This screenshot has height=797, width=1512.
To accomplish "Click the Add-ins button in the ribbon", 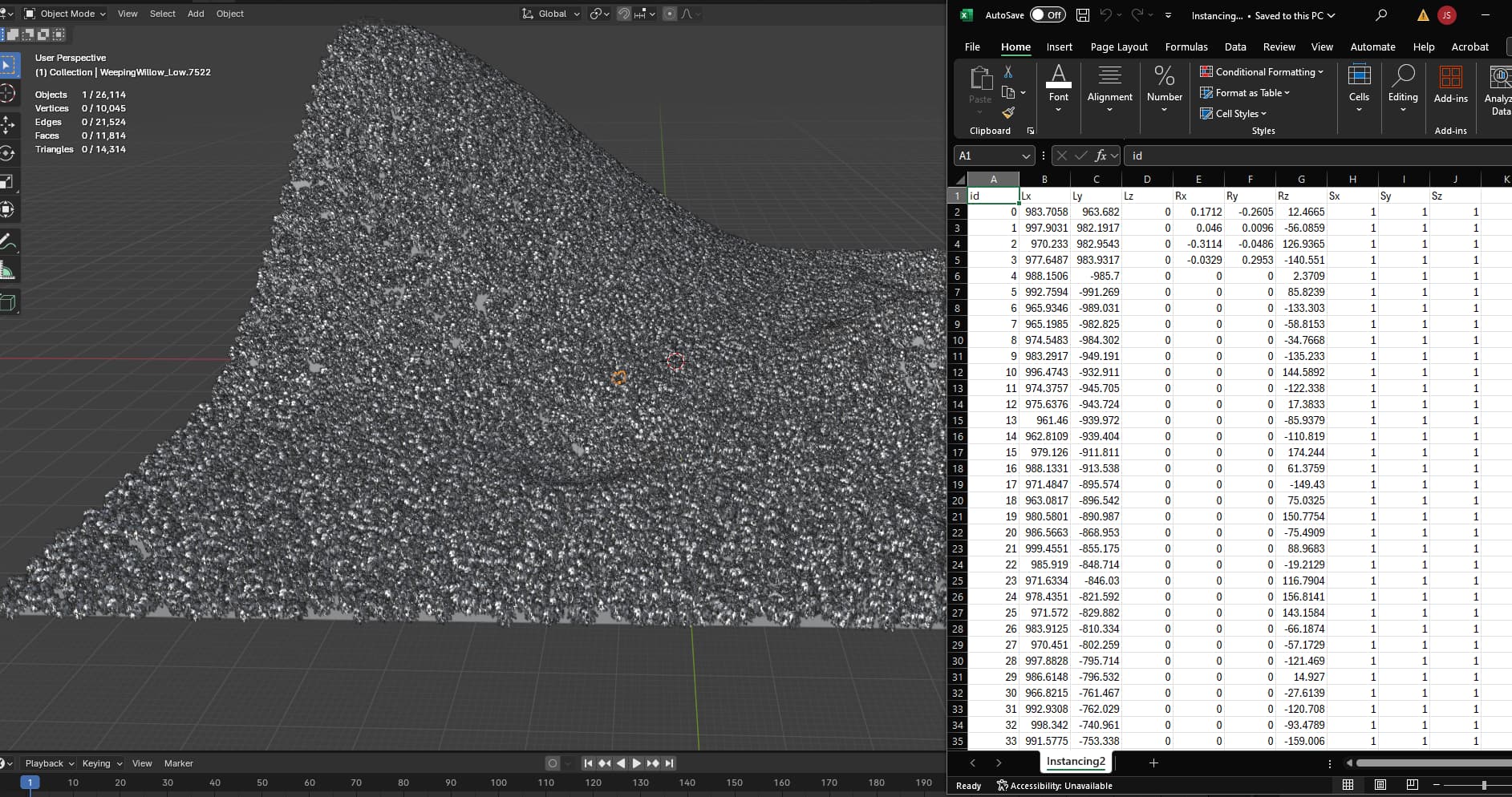I will (x=1450, y=85).
